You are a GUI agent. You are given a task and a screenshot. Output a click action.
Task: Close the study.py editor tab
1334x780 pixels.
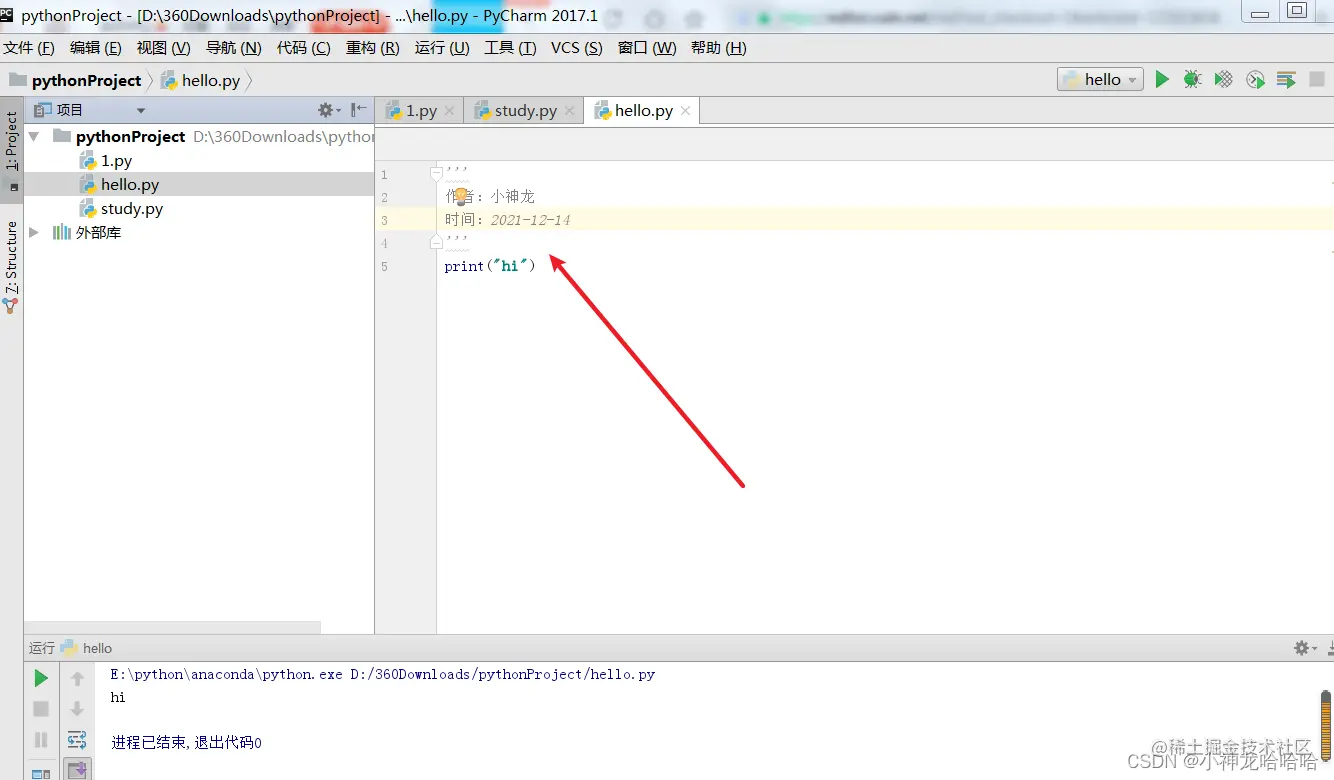coord(569,111)
